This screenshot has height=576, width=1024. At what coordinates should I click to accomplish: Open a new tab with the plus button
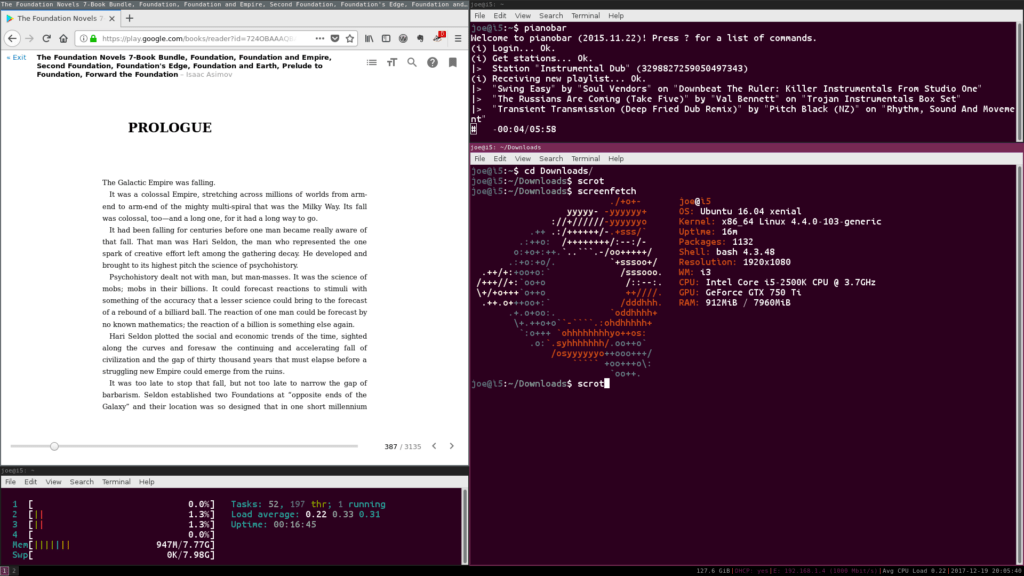[x=129, y=18]
